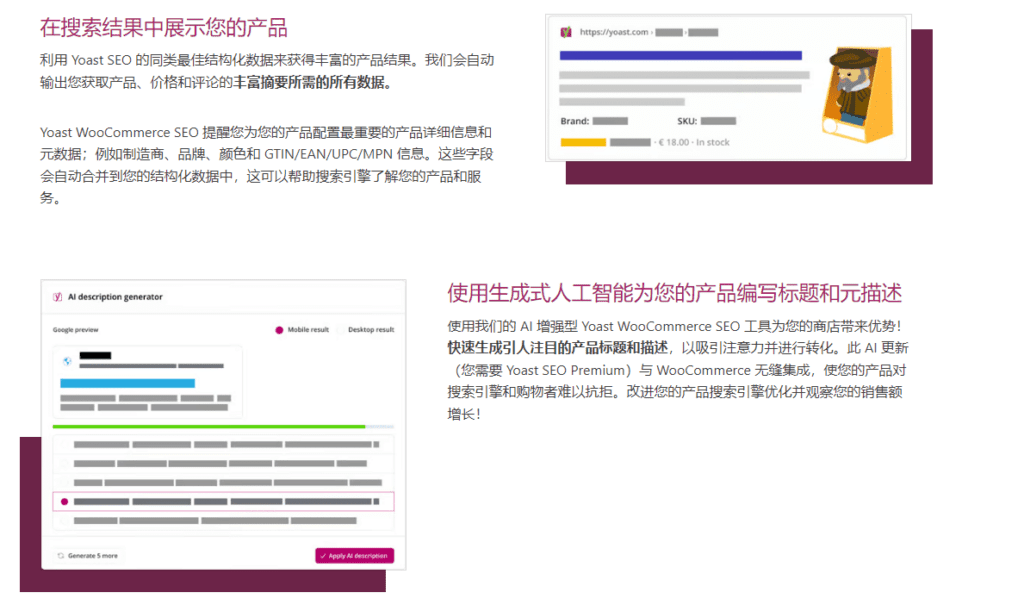Click the bearded man product illustration

coord(857,94)
